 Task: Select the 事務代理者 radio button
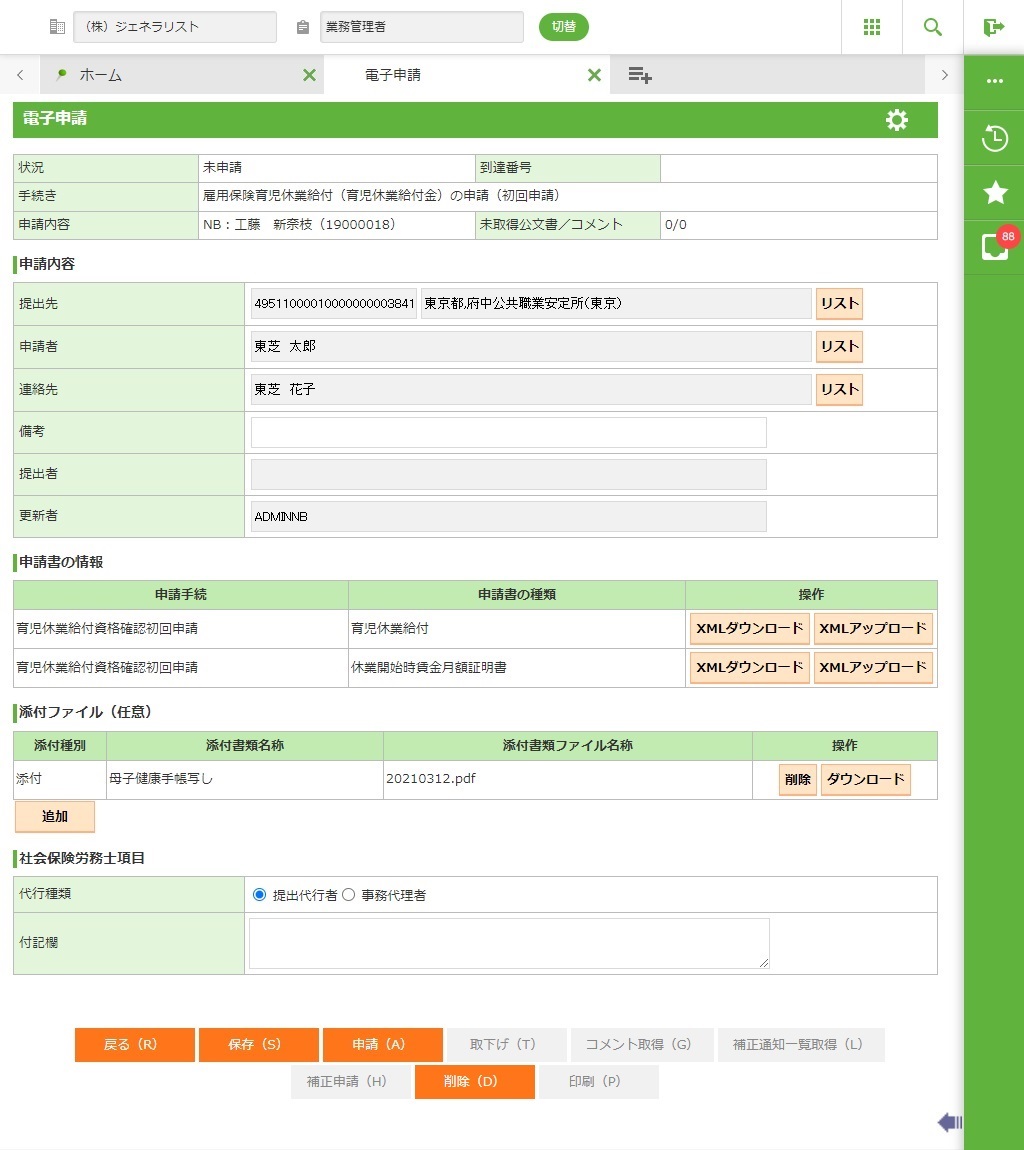click(x=349, y=895)
